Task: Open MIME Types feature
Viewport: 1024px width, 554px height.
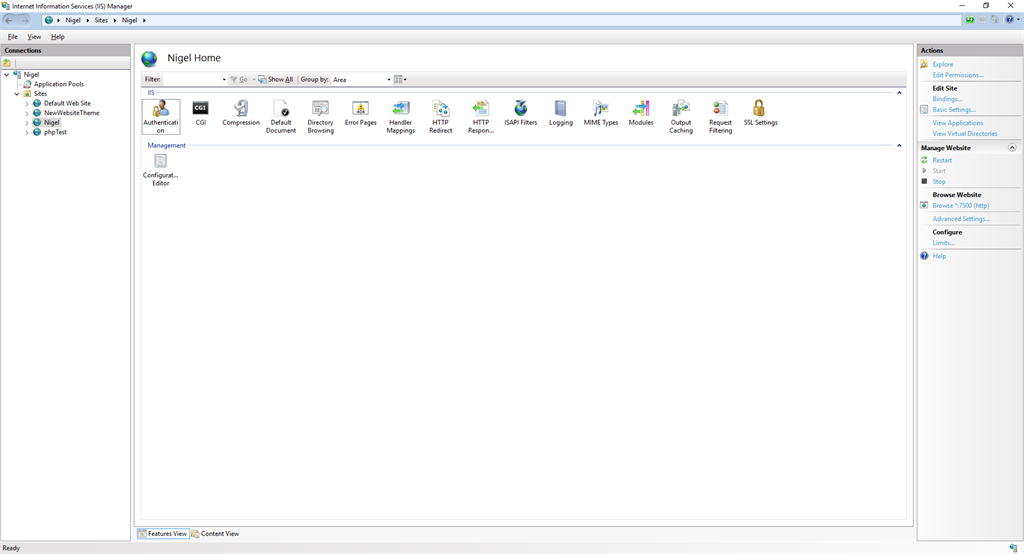Action: click(x=601, y=113)
